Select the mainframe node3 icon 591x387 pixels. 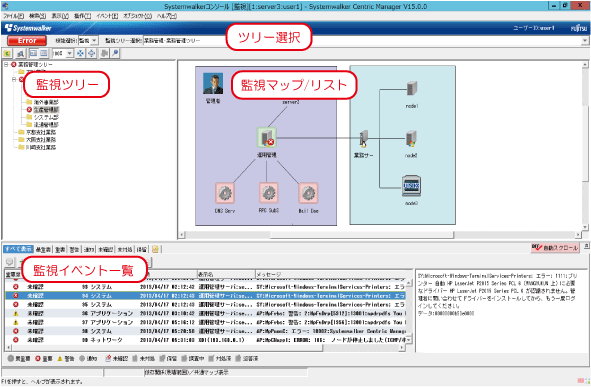pos(411,186)
